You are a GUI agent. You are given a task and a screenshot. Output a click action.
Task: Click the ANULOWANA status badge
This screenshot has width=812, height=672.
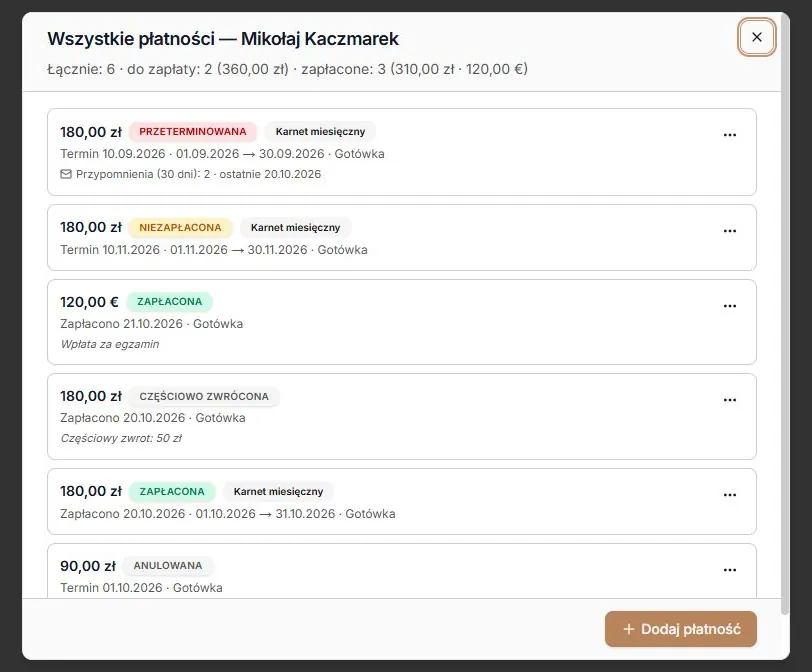tap(168, 565)
